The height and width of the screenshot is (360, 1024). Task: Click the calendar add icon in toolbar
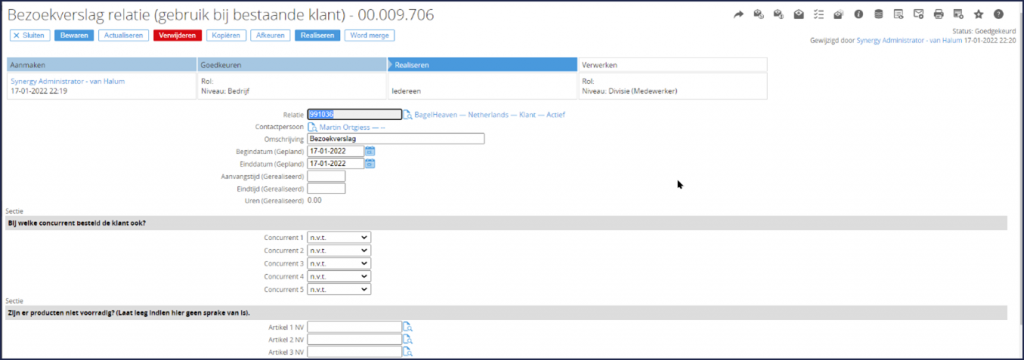tap(958, 14)
